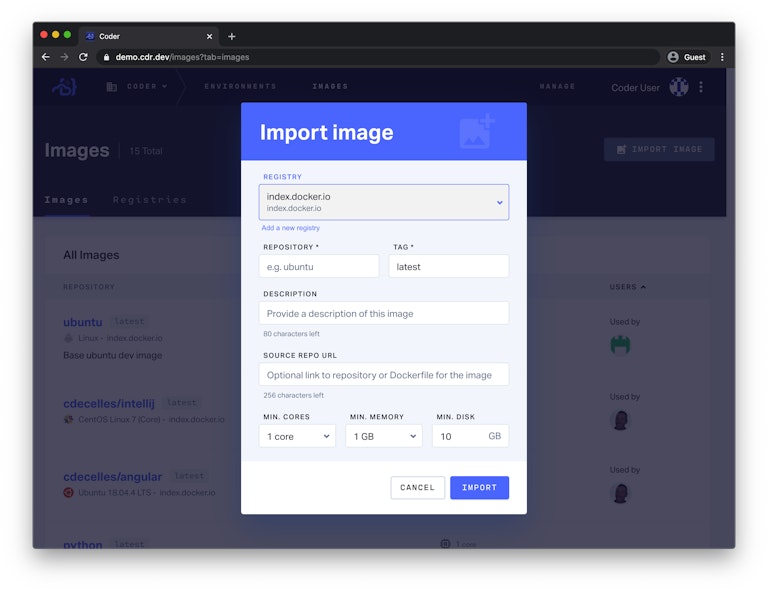Click the '15 Total' text
768x592 pixels.
(x=146, y=151)
